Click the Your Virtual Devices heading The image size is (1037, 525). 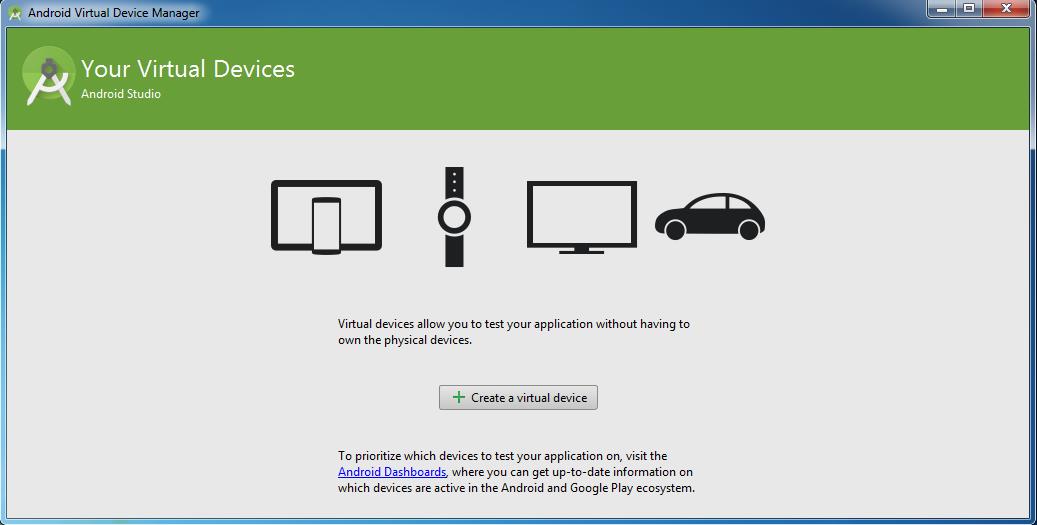[x=188, y=69]
